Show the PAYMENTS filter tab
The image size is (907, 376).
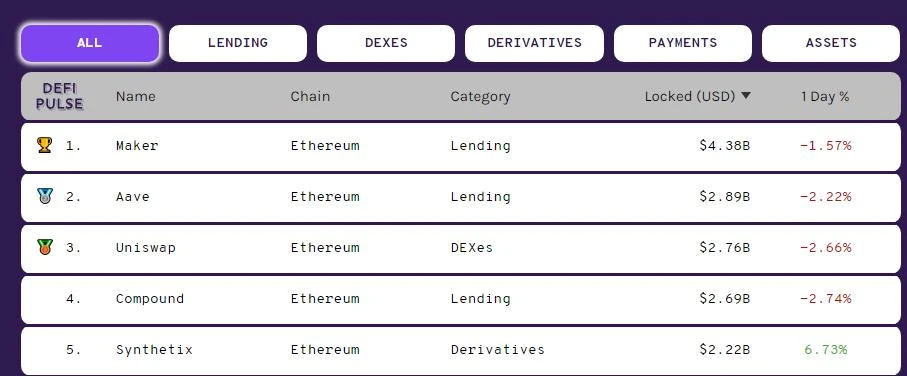coord(683,43)
